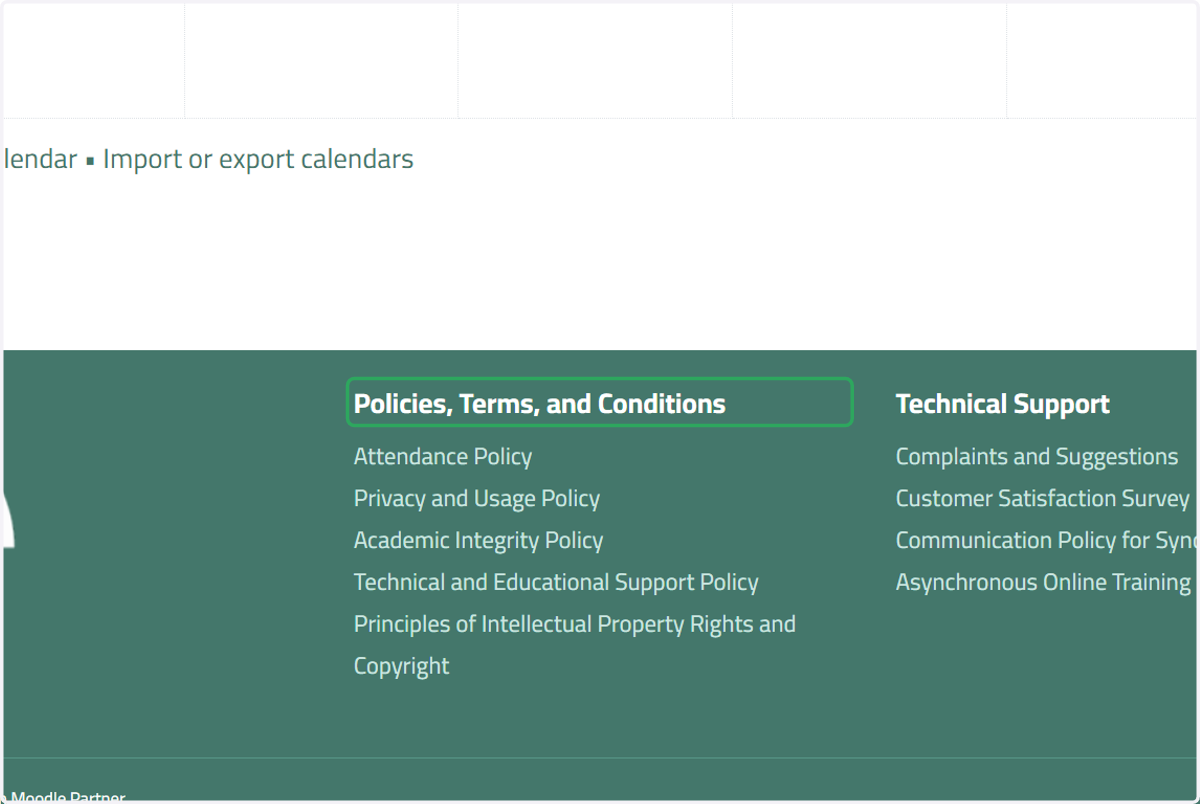The width and height of the screenshot is (1200, 804).
Task: Click the Technical Support heading
Action: click(1003, 404)
